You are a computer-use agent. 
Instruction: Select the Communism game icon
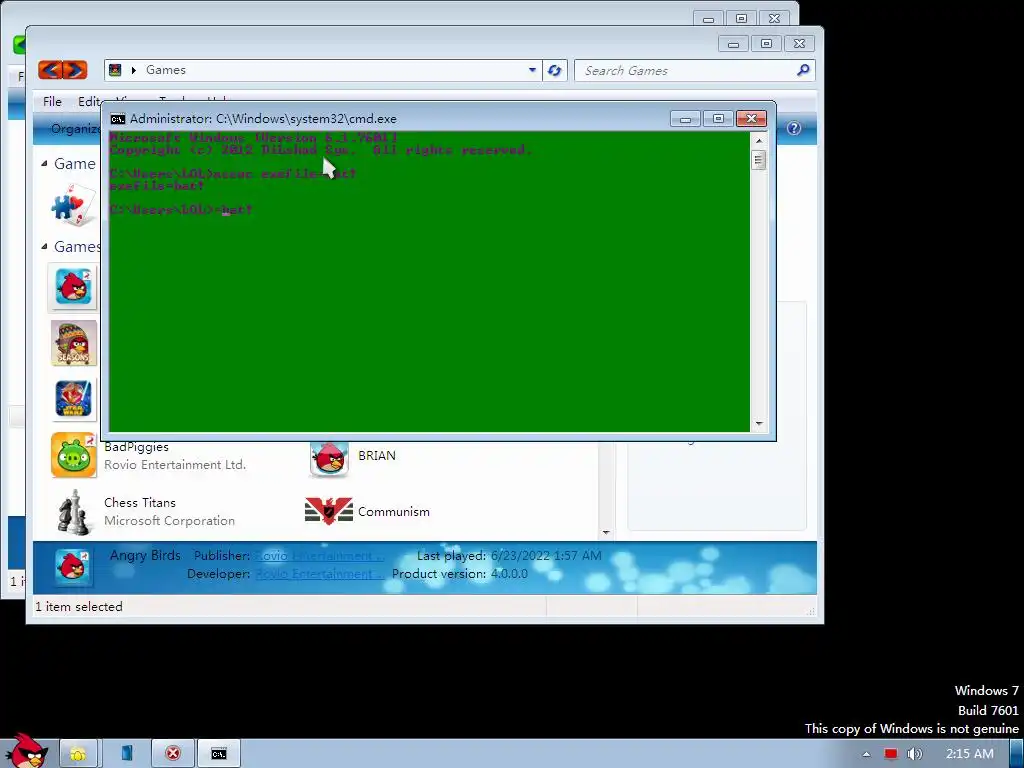[328, 511]
